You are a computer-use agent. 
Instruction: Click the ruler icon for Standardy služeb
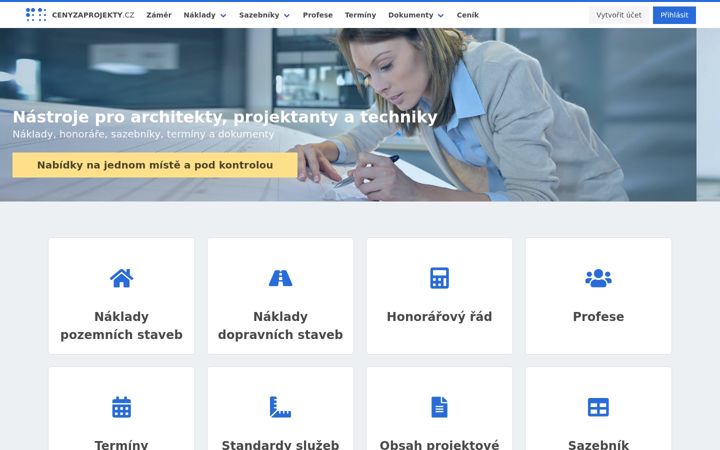point(280,407)
